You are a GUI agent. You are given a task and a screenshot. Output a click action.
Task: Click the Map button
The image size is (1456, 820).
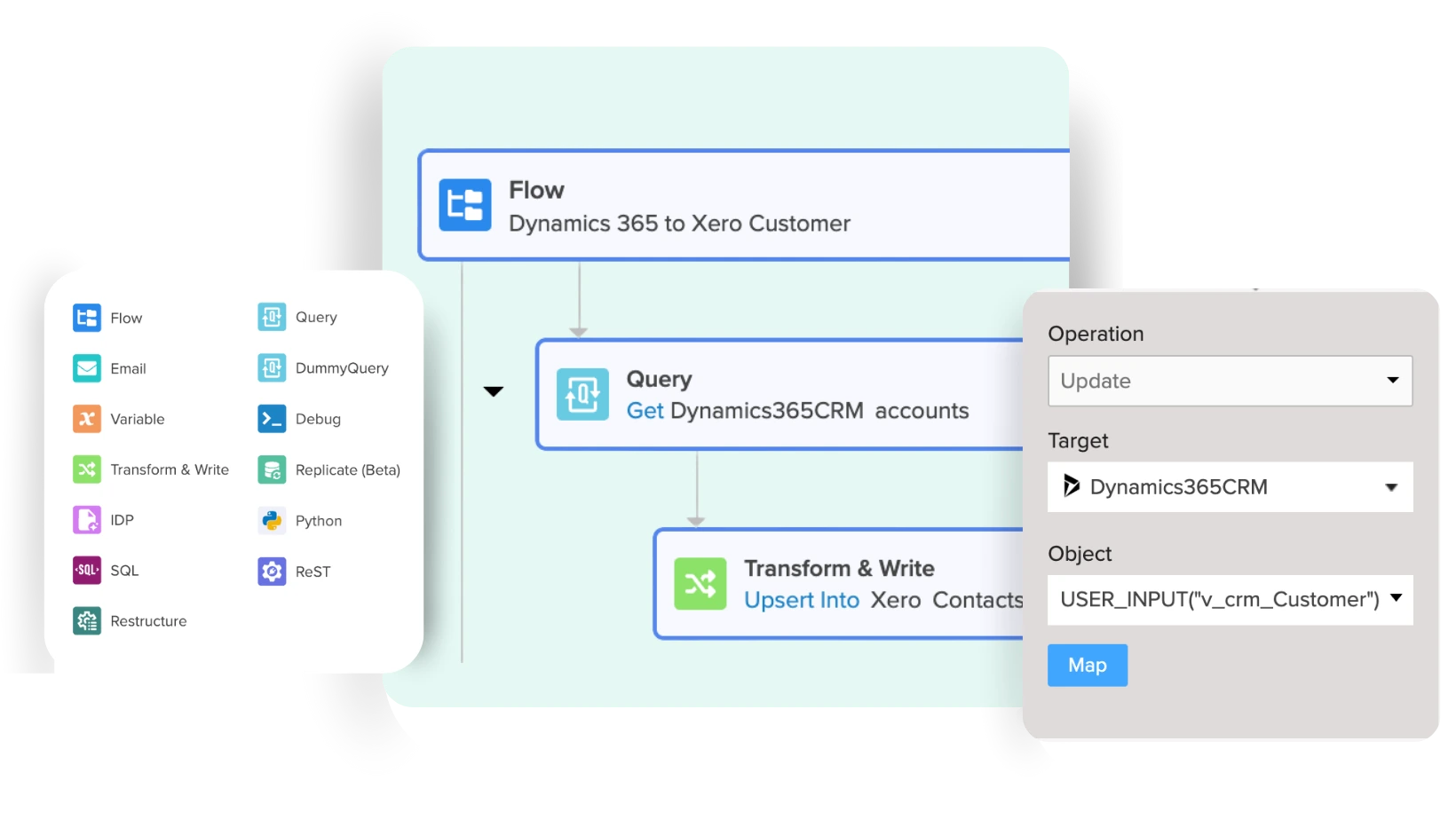(x=1087, y=665)
